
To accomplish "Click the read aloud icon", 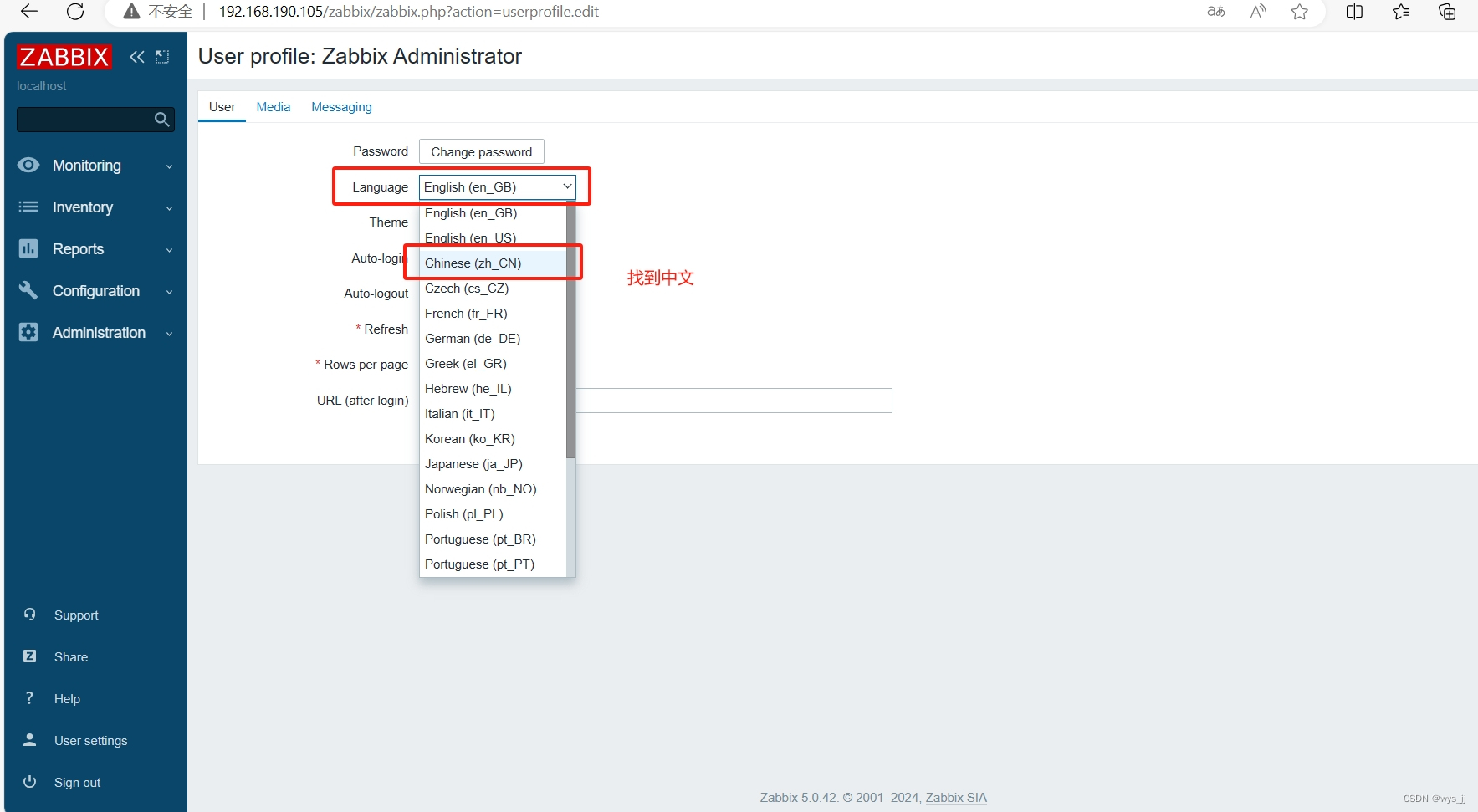I will tap(1258, 12).
